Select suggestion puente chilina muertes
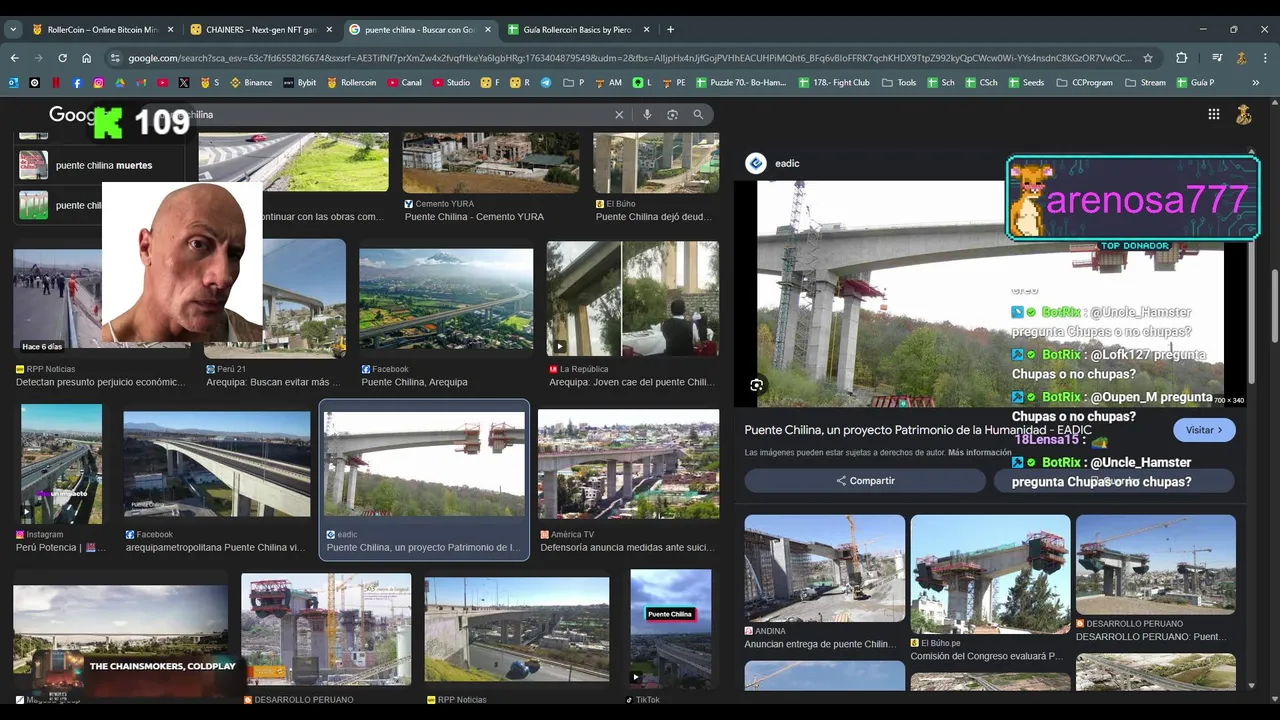1280x720 pixels. tap(100, 165)
